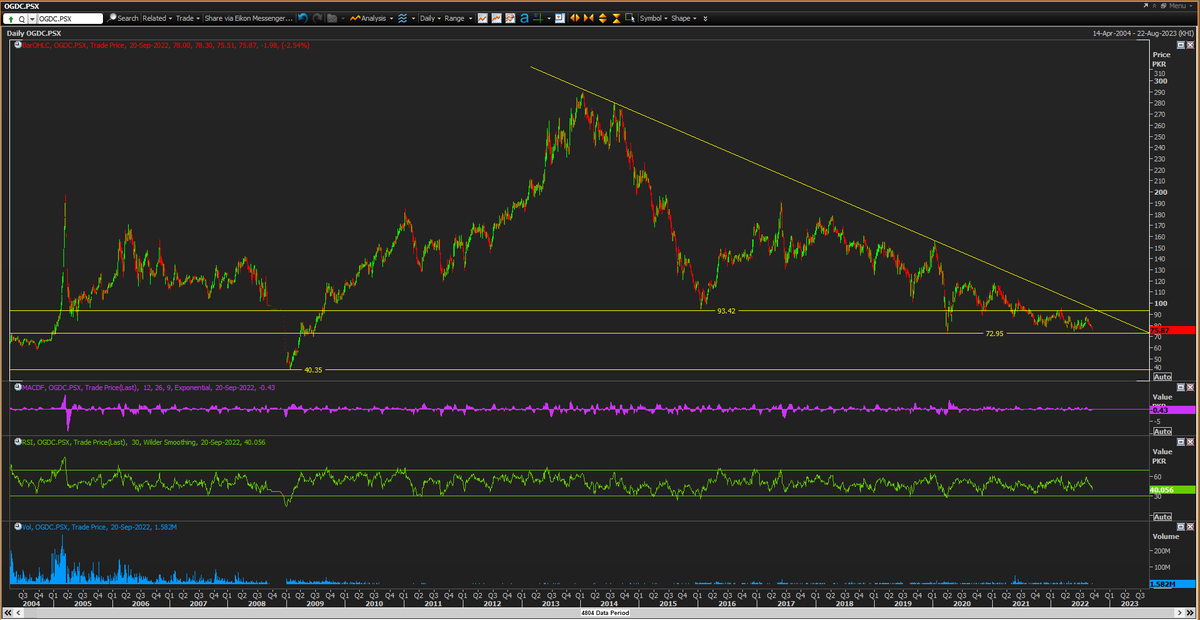
Task: Open the Daily interval dropdown
Action: click(429, 18)
